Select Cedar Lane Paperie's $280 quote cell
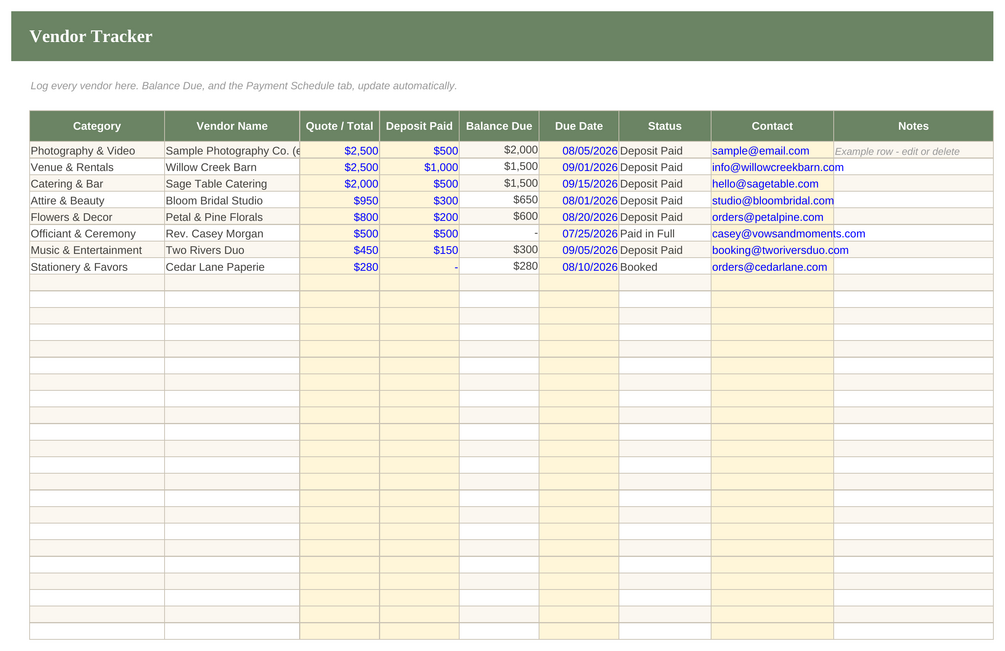 point(340,267)
